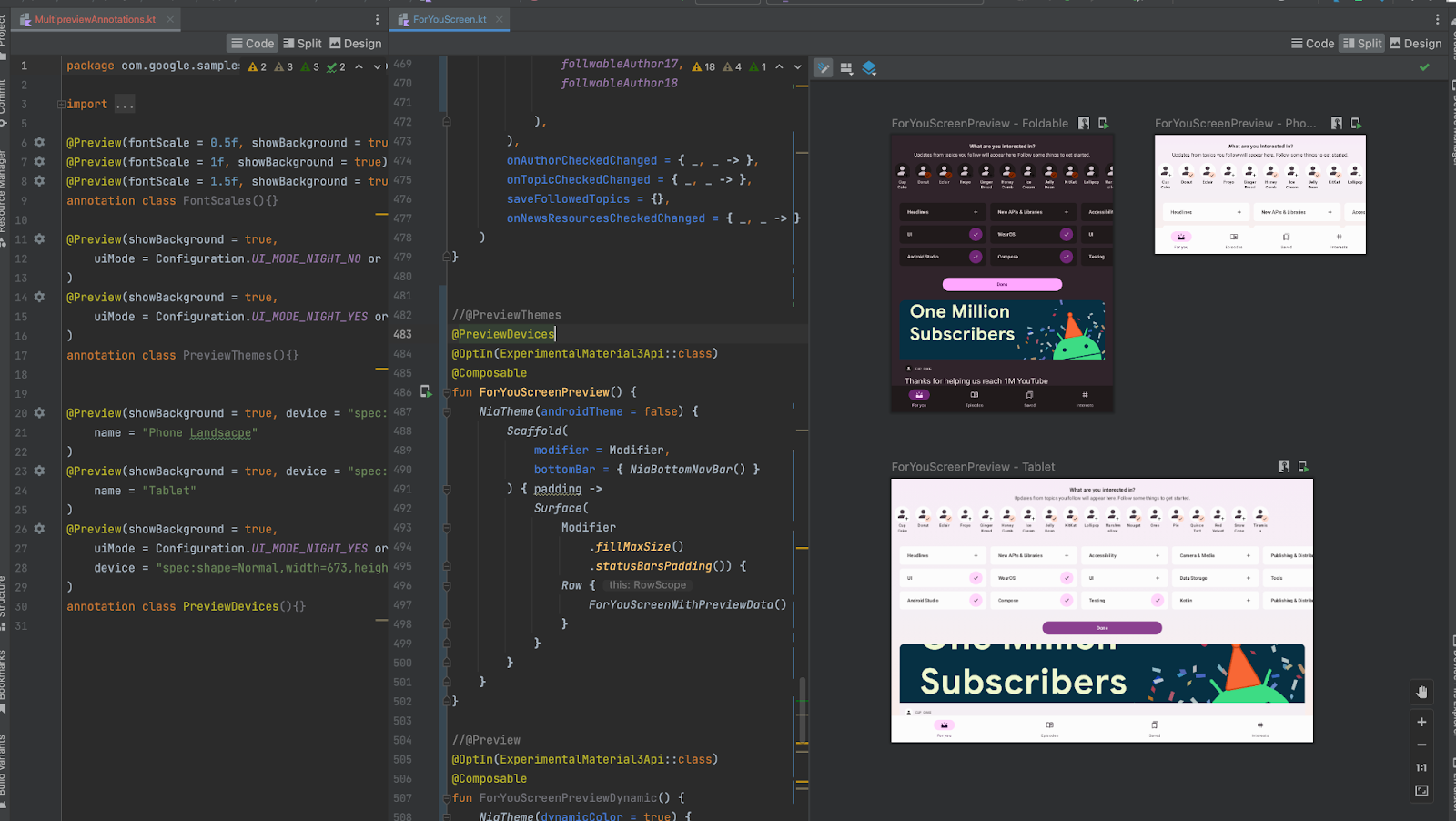Viewport: 1456px width, 821px height.
Task: Click zoom in plus control for previews
Action: coord(1421,721)
